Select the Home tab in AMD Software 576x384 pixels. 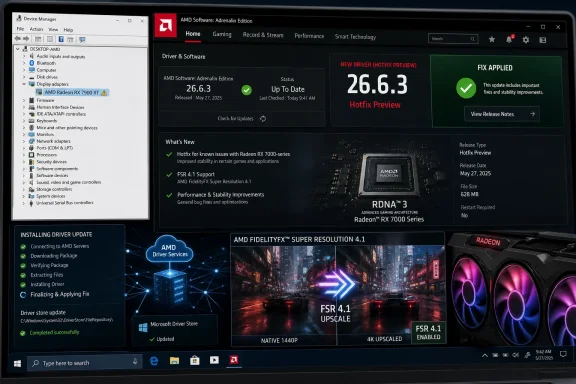pyautogui.click(x=193, y=34)
